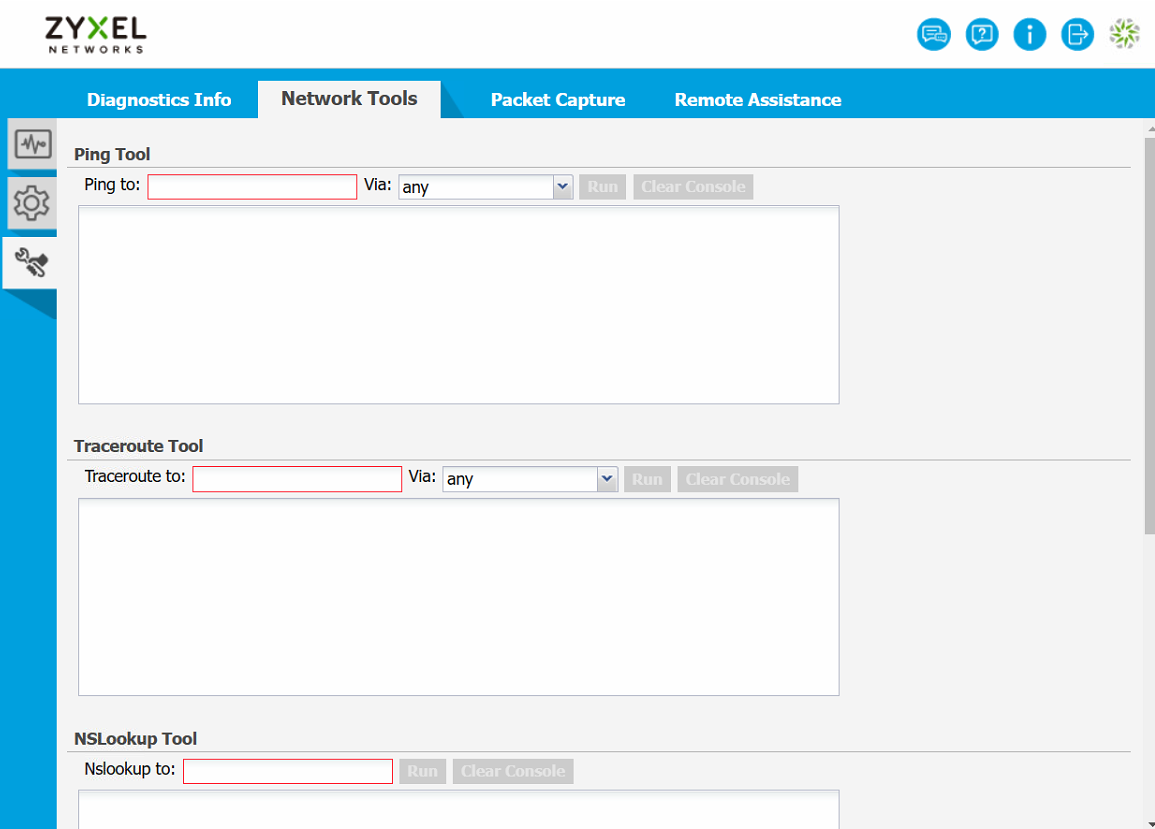Focus the Traceroute to input field

click(297, 479)
